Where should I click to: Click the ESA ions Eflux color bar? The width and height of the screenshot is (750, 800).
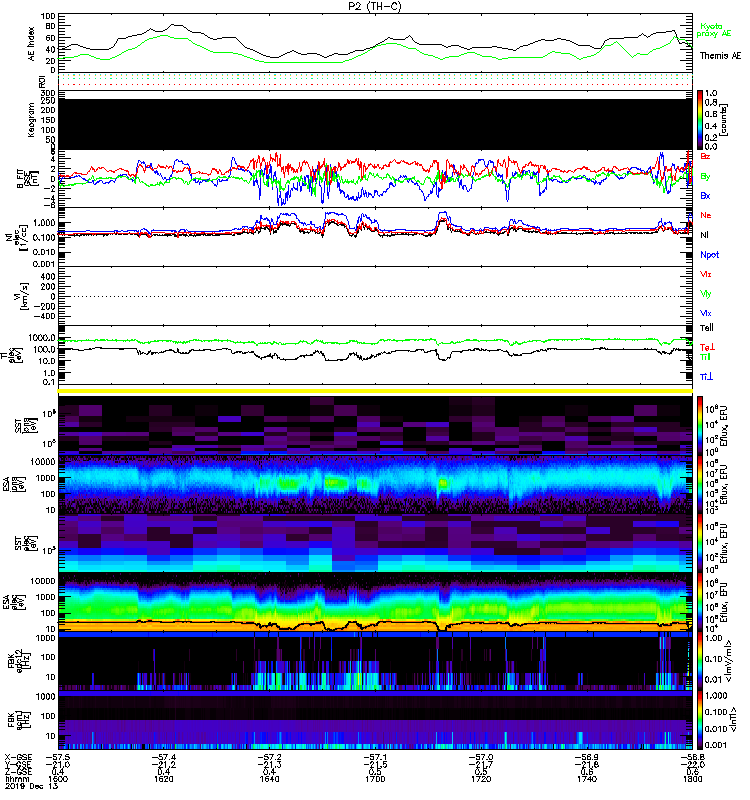click(x=700, y=484)
